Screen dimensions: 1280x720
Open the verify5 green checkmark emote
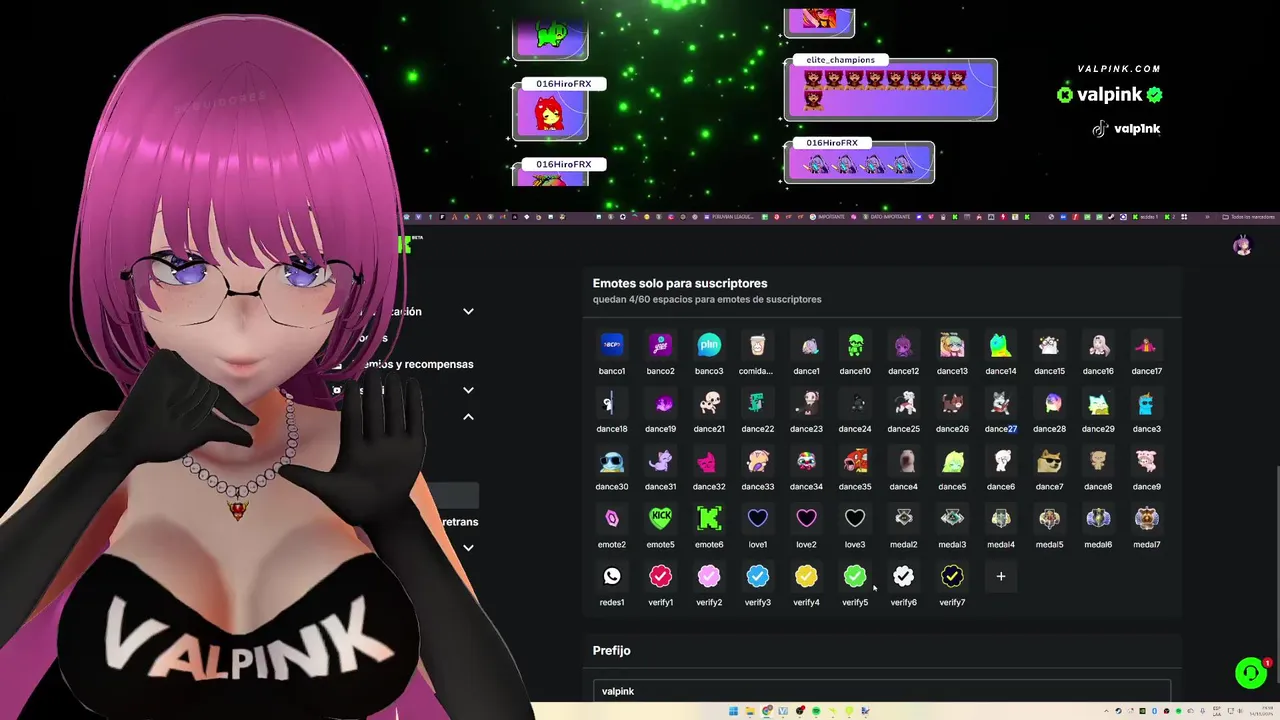pyautogui.click(x=855, y=577)
